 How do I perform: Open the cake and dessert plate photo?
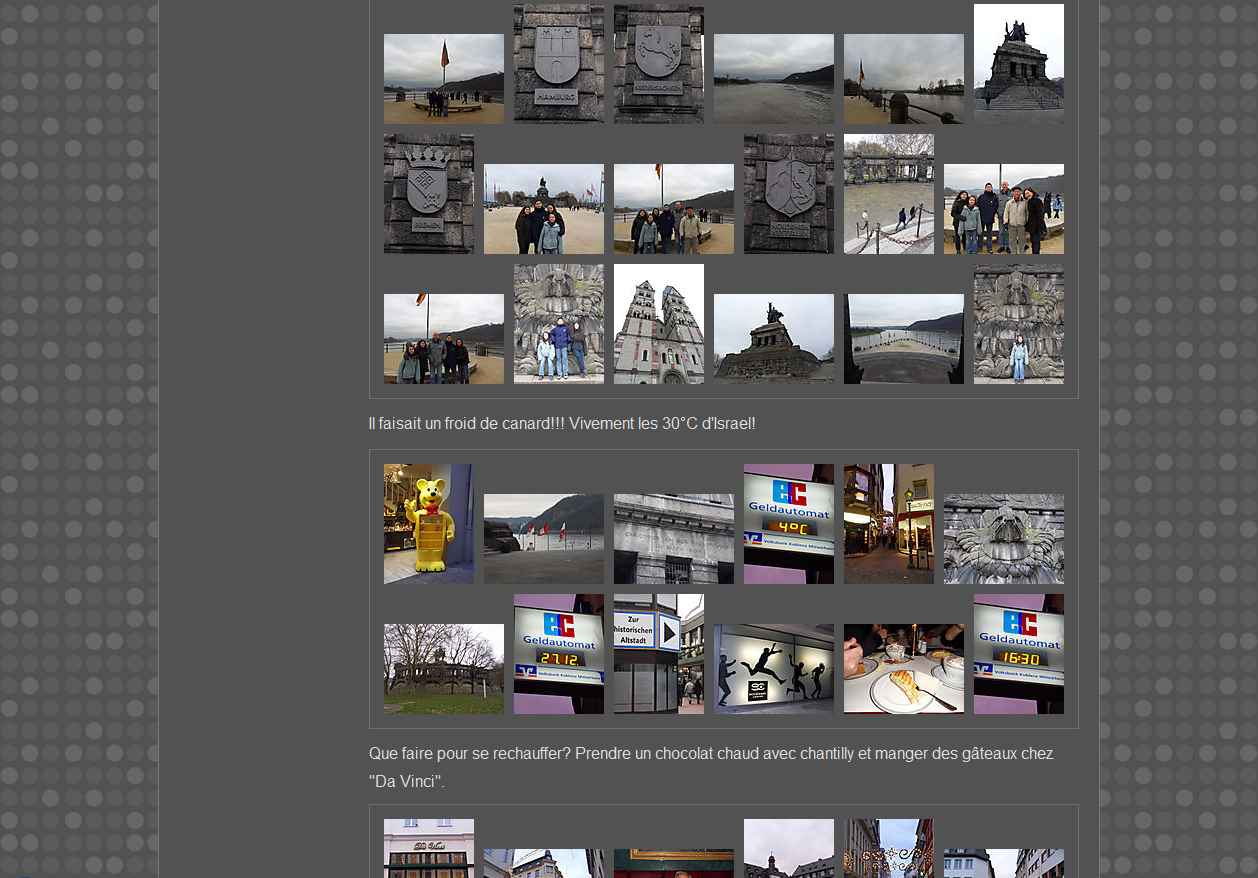pos(903,669)
